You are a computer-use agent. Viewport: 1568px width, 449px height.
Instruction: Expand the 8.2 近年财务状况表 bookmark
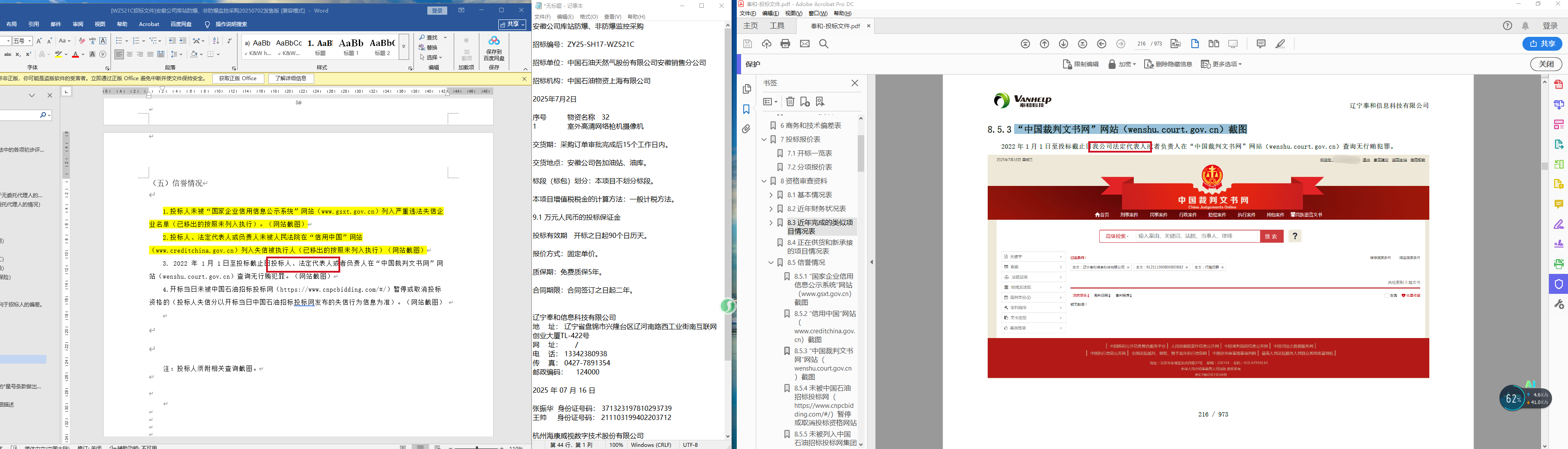pyautogui.click(x=771, y=209)
